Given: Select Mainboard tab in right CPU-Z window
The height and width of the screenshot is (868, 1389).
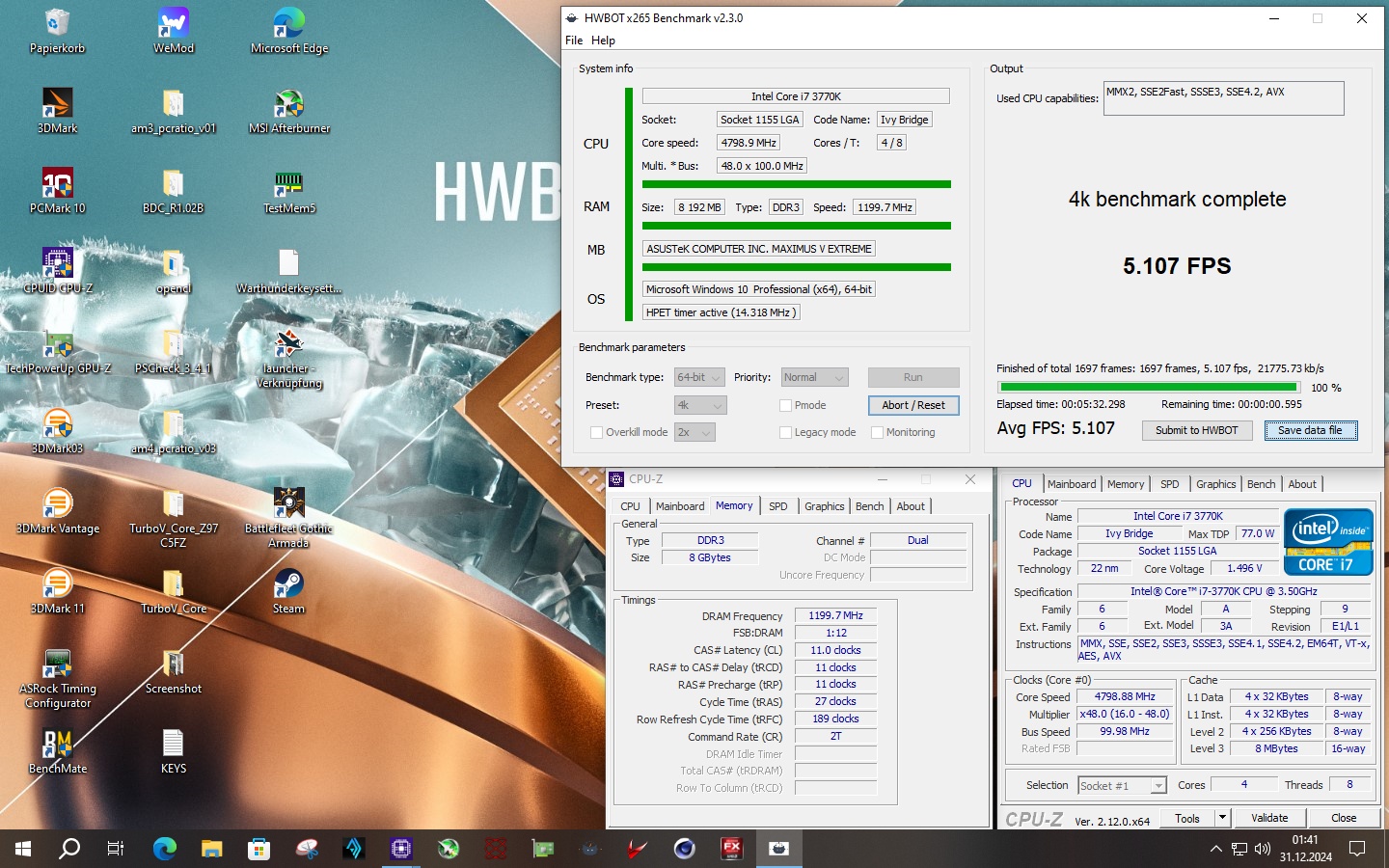Looking at the screenshot, I should pos(1072,484).
